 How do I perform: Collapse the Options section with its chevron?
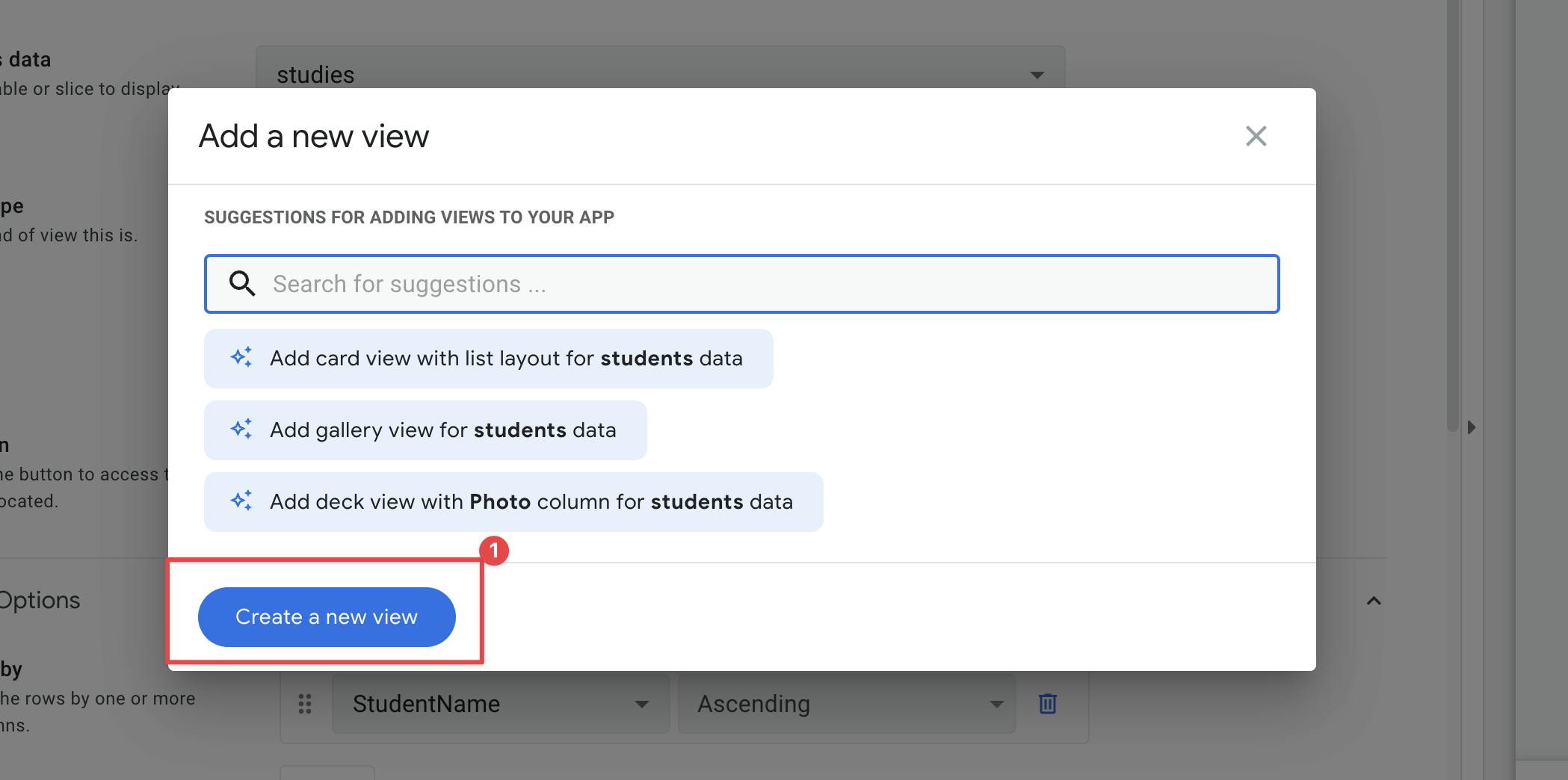pos(1374,601)
